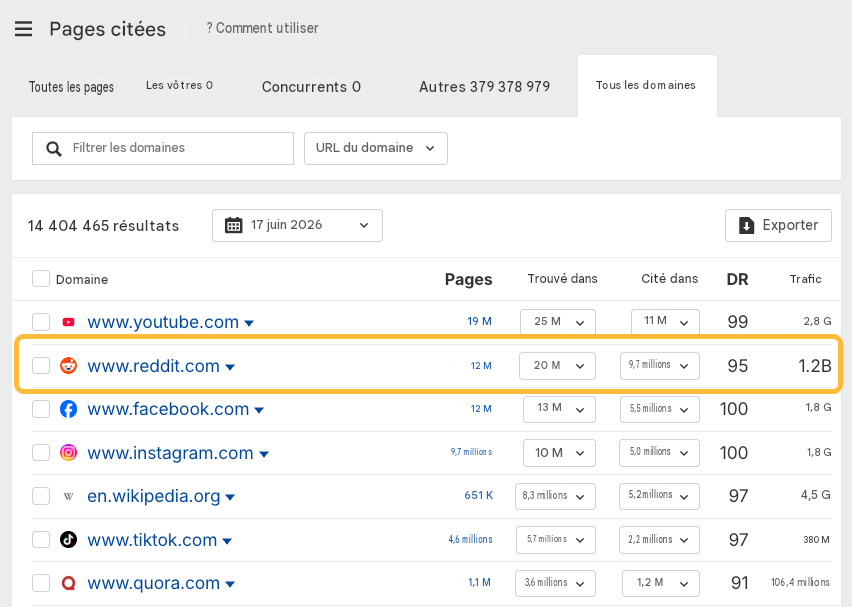Expand Reddit's 9,7 millions Cité dans dropdown

660,366
